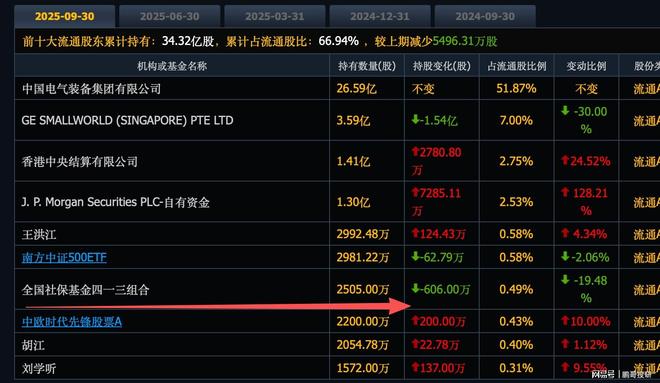660x383 pixels.
Task: Show the 2024-09-30 tab data
Action: coord(485,16)
